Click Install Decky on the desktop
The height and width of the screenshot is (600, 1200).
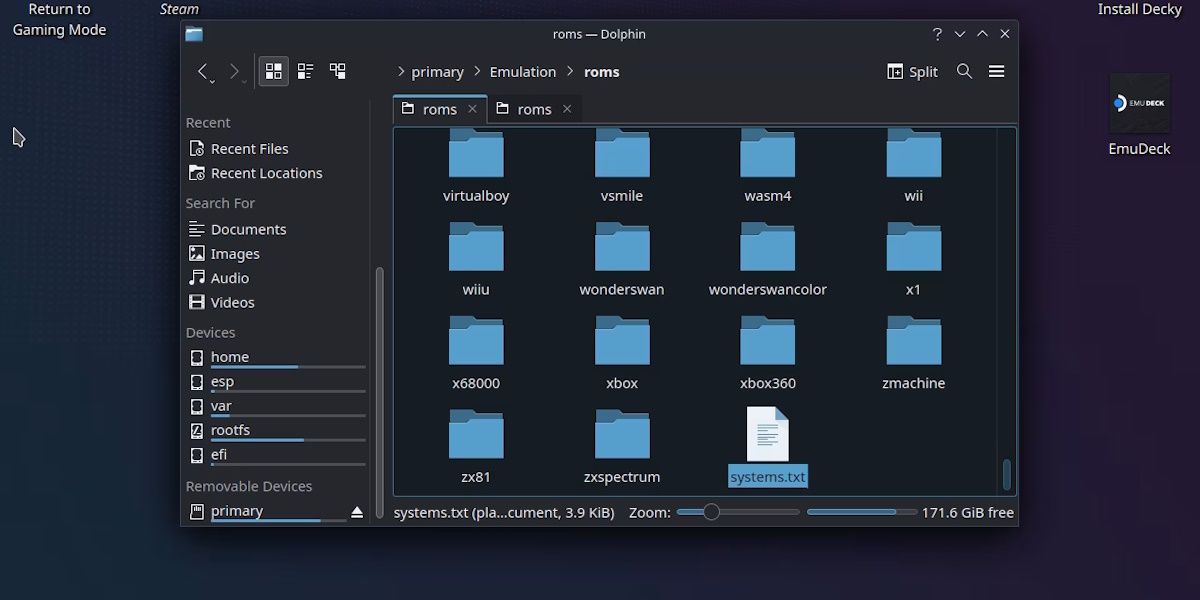pos(1140,9)
